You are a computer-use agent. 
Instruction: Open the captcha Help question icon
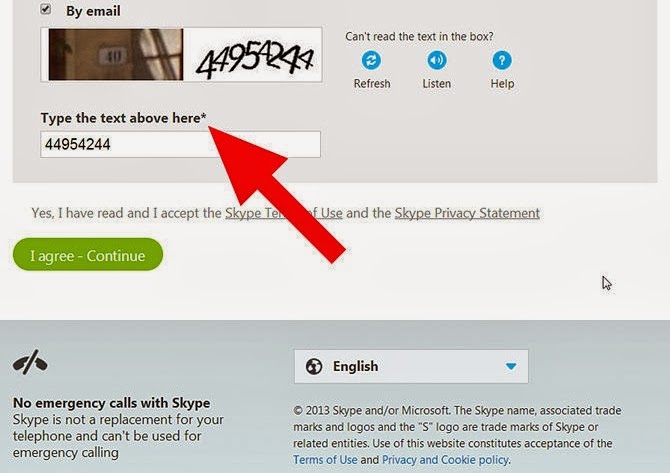(502, 60)
